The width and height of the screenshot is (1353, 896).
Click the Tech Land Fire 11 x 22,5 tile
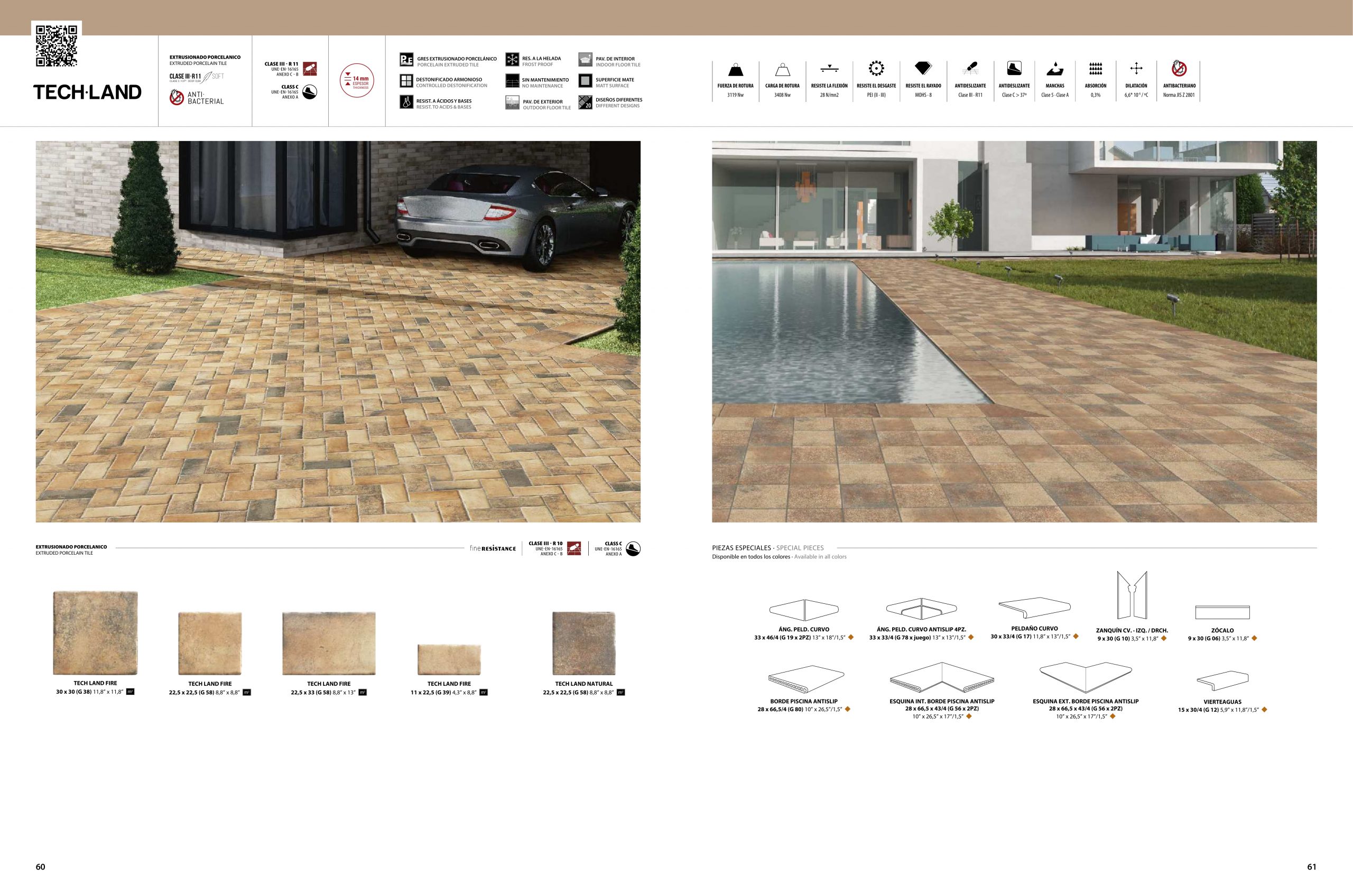[449, 659]
